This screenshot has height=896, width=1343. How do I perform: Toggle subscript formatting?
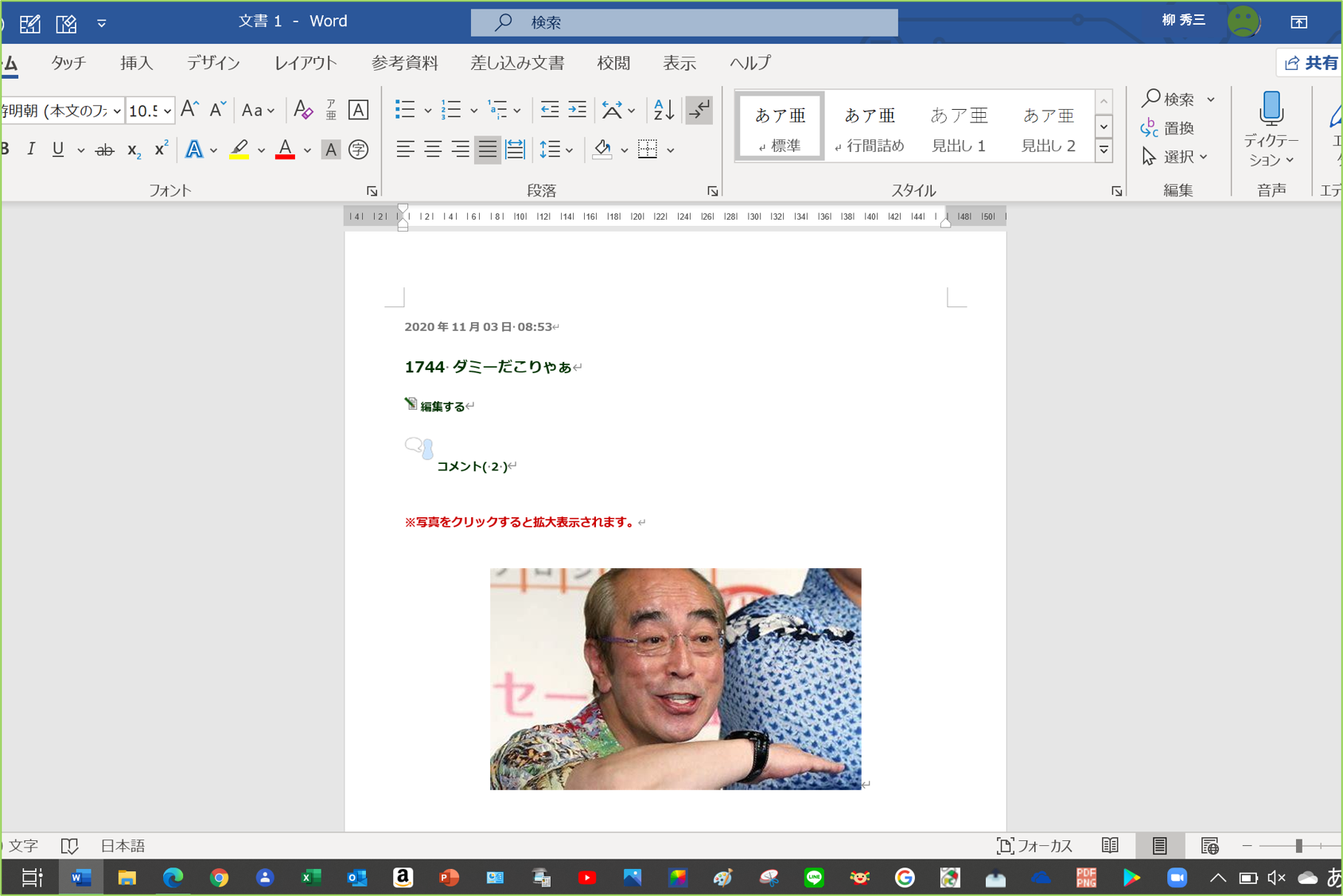point(134,150)
